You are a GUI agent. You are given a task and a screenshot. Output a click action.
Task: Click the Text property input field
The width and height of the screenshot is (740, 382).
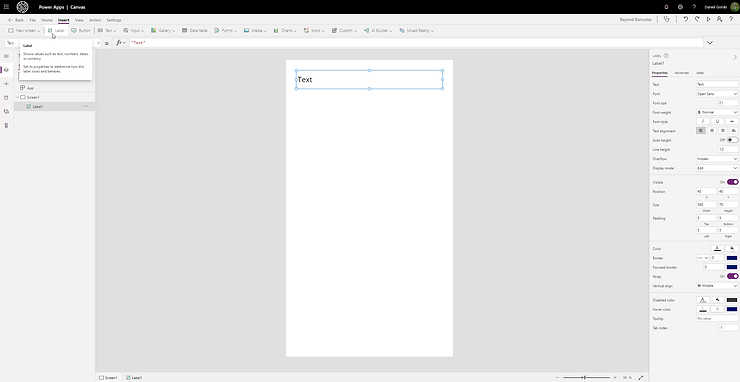(717, 85)
